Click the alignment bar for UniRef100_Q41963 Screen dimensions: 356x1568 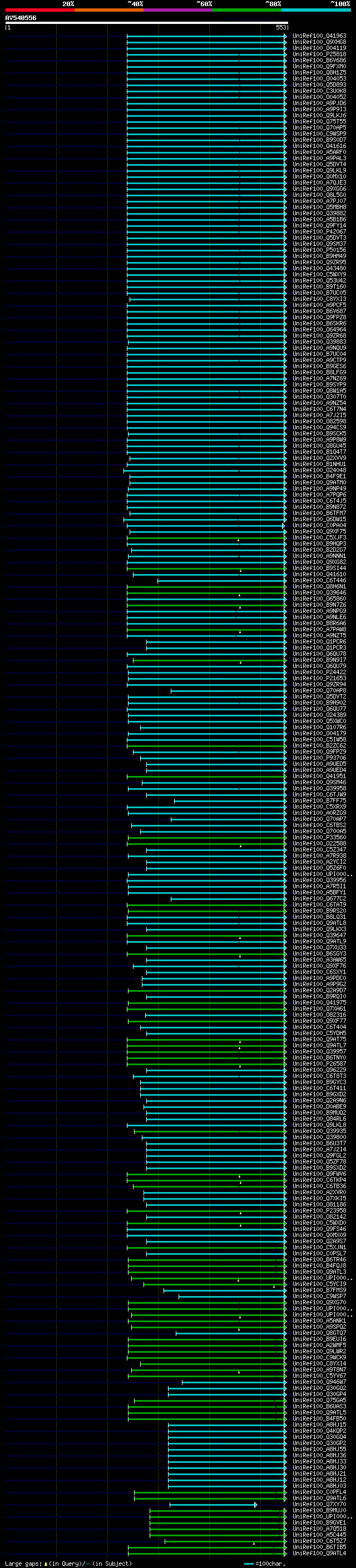206,36
